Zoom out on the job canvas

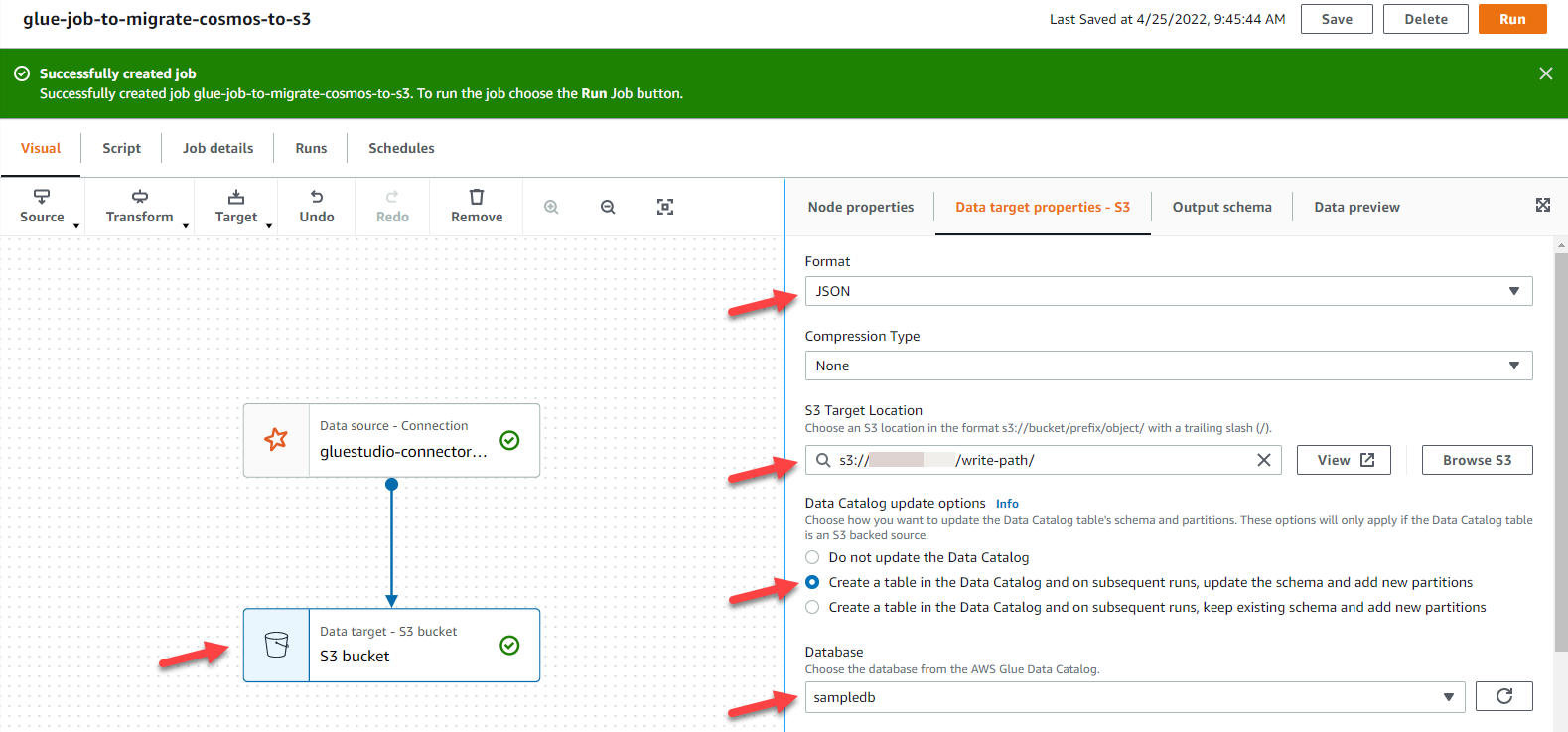608,207
